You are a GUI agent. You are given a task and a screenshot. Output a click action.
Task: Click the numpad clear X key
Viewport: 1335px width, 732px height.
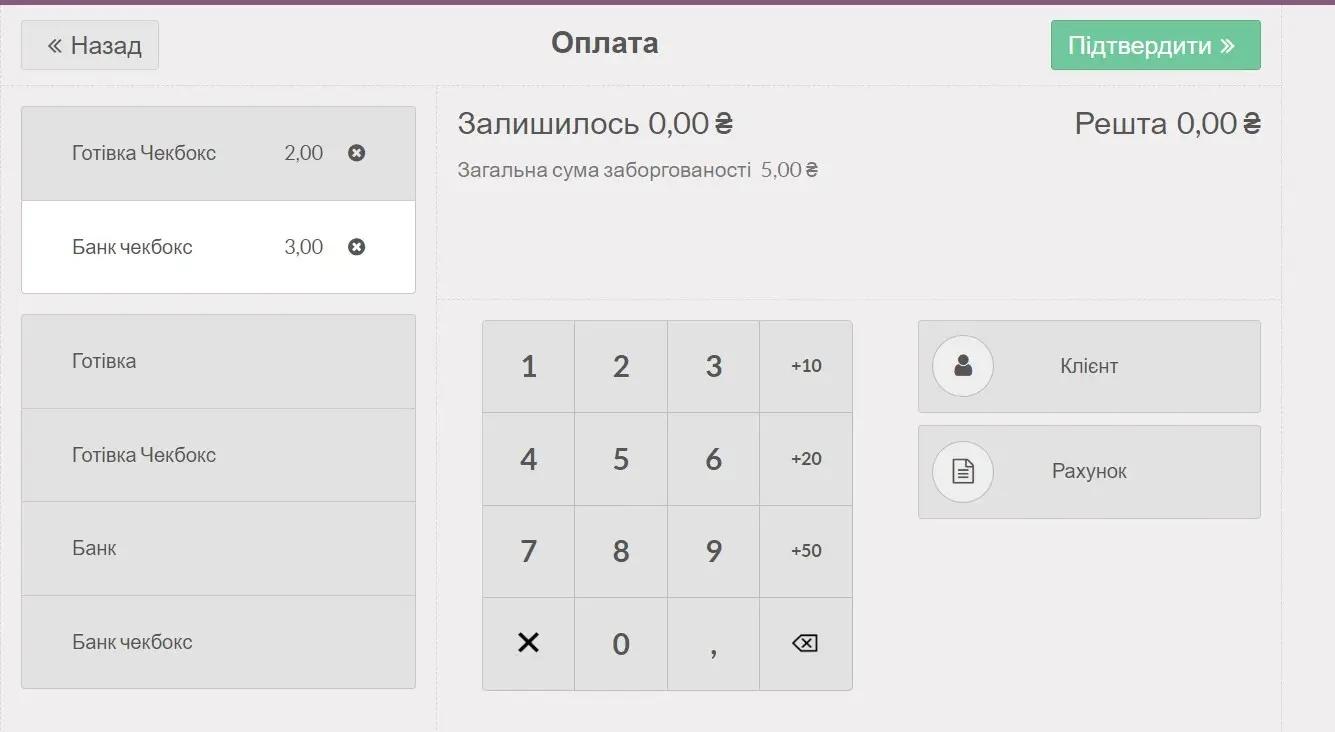pyautogui.click(x=528, y=643)
